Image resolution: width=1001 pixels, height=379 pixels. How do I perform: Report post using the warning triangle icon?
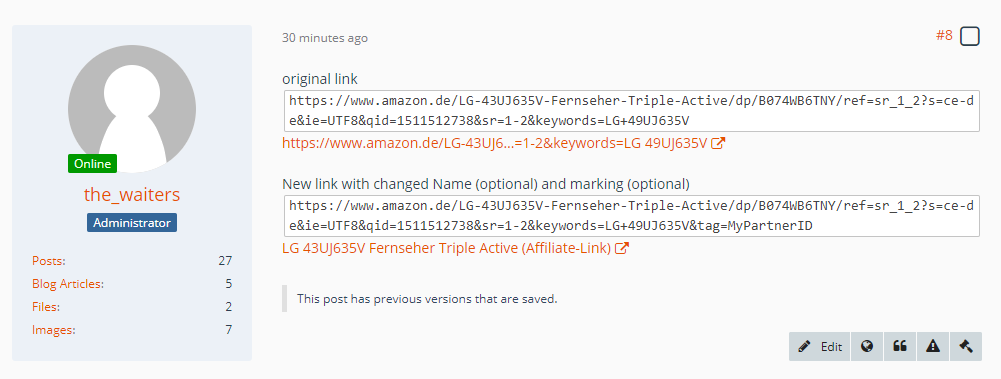point(933,346)
